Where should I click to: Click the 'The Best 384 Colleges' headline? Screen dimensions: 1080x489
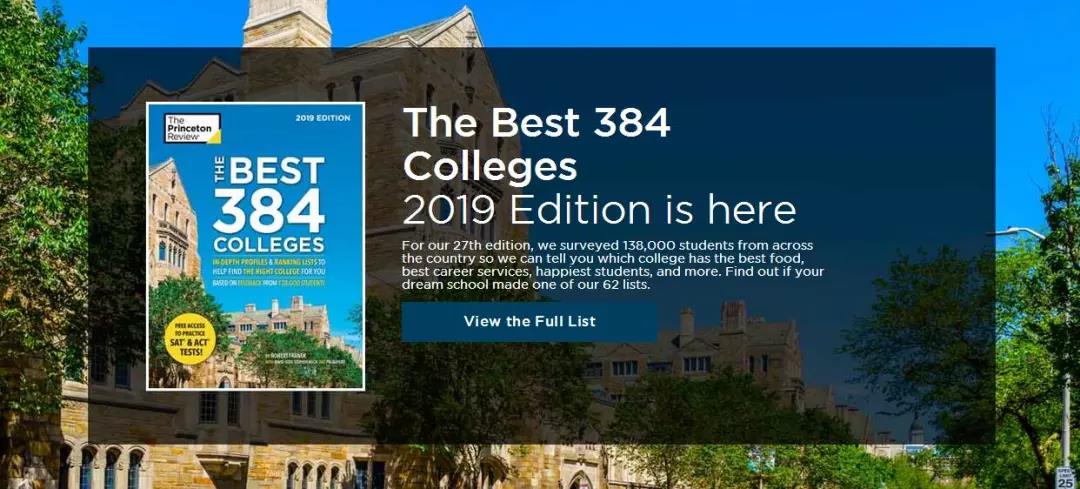[537, 145]
